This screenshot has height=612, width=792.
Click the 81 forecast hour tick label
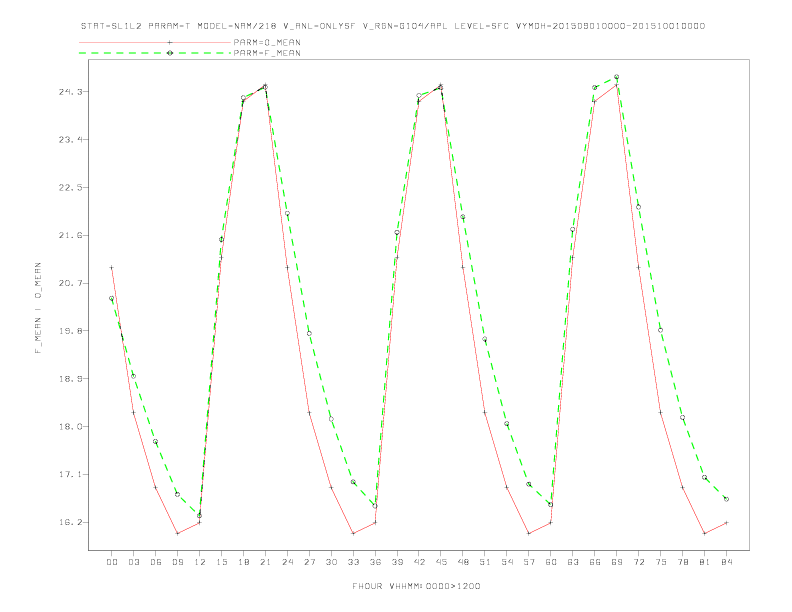(704, 562)
